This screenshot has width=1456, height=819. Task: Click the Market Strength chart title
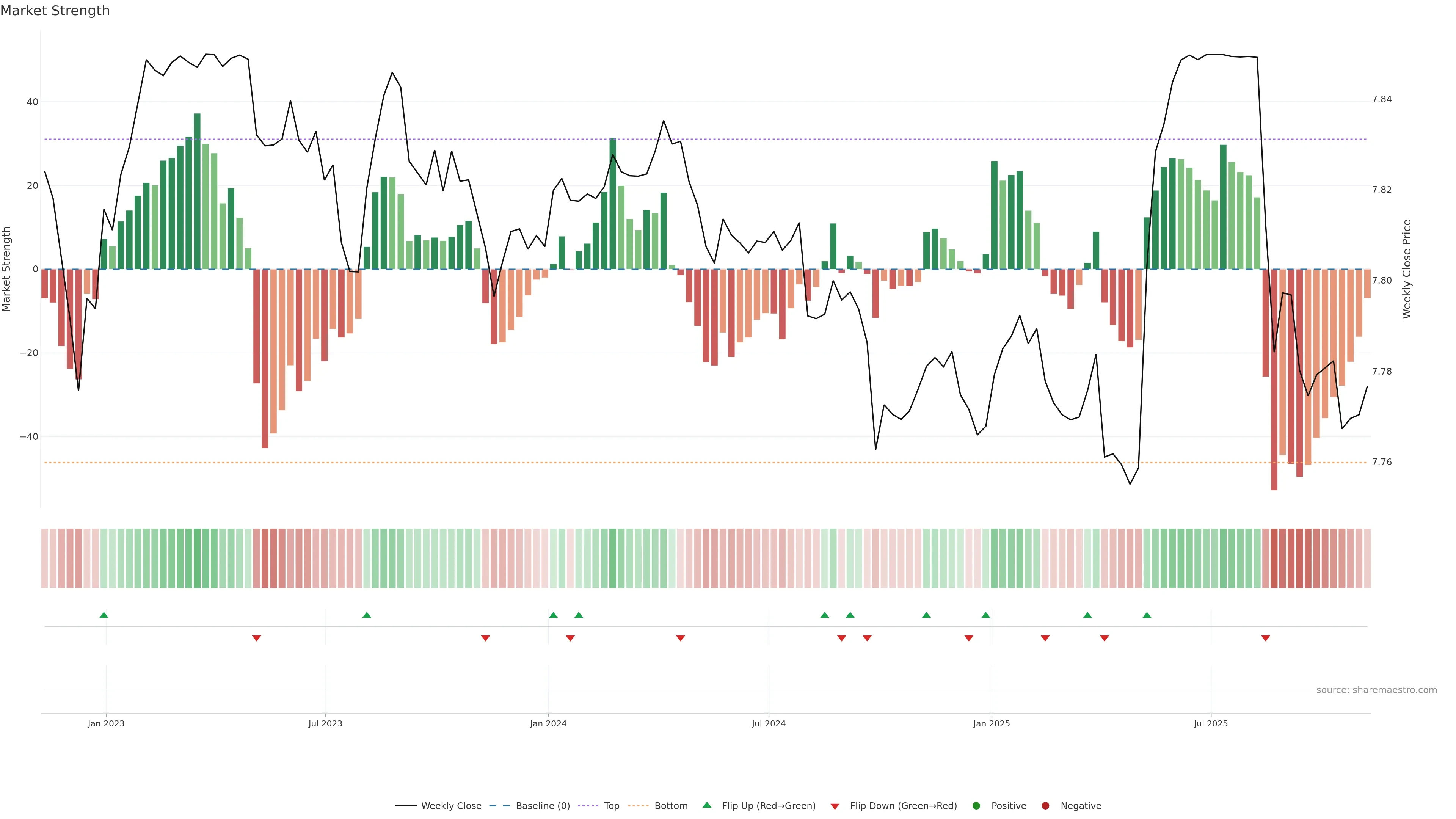coord(55,10)
